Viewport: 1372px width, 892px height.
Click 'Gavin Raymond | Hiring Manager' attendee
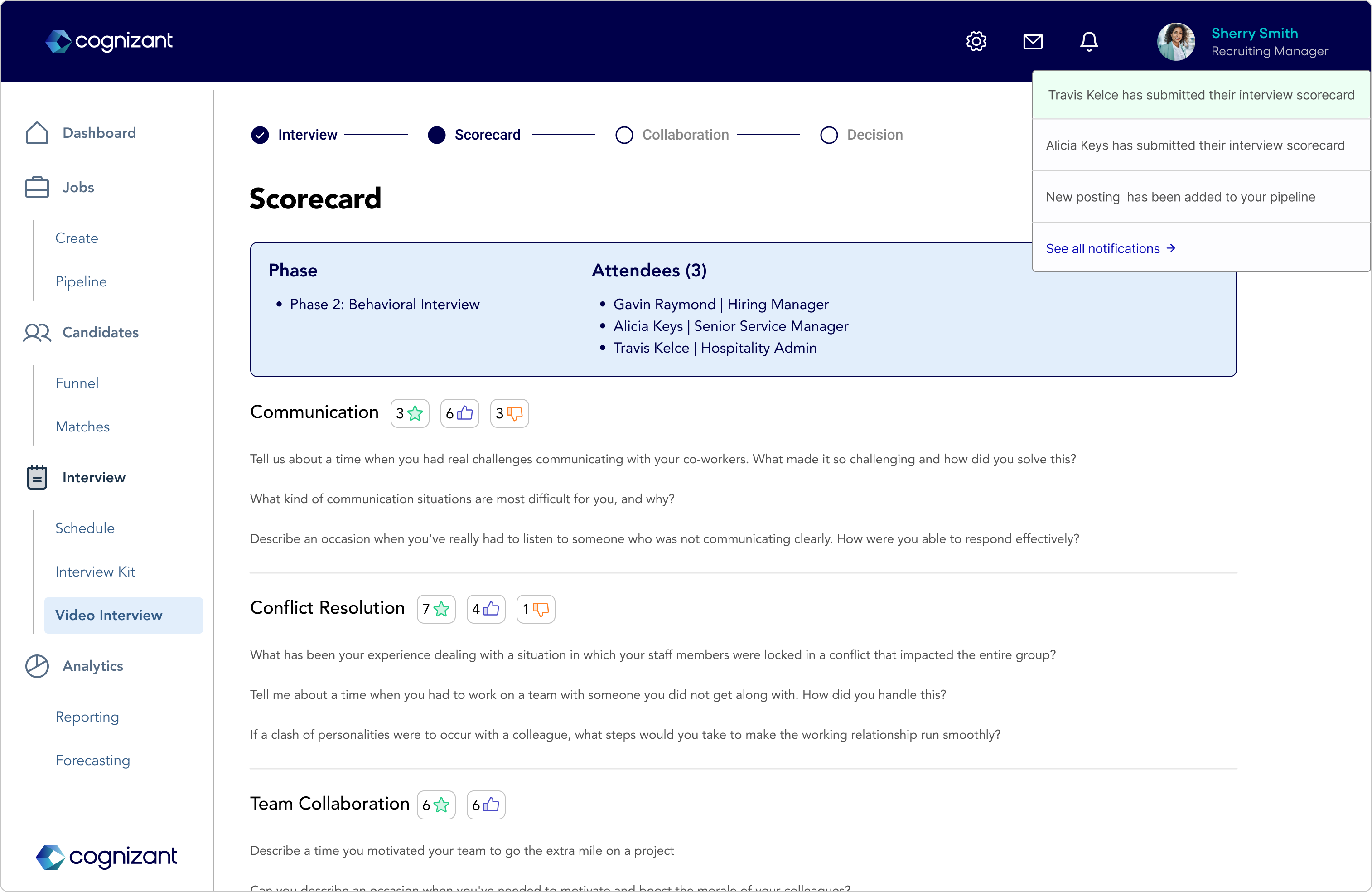[x=720, y=304]
